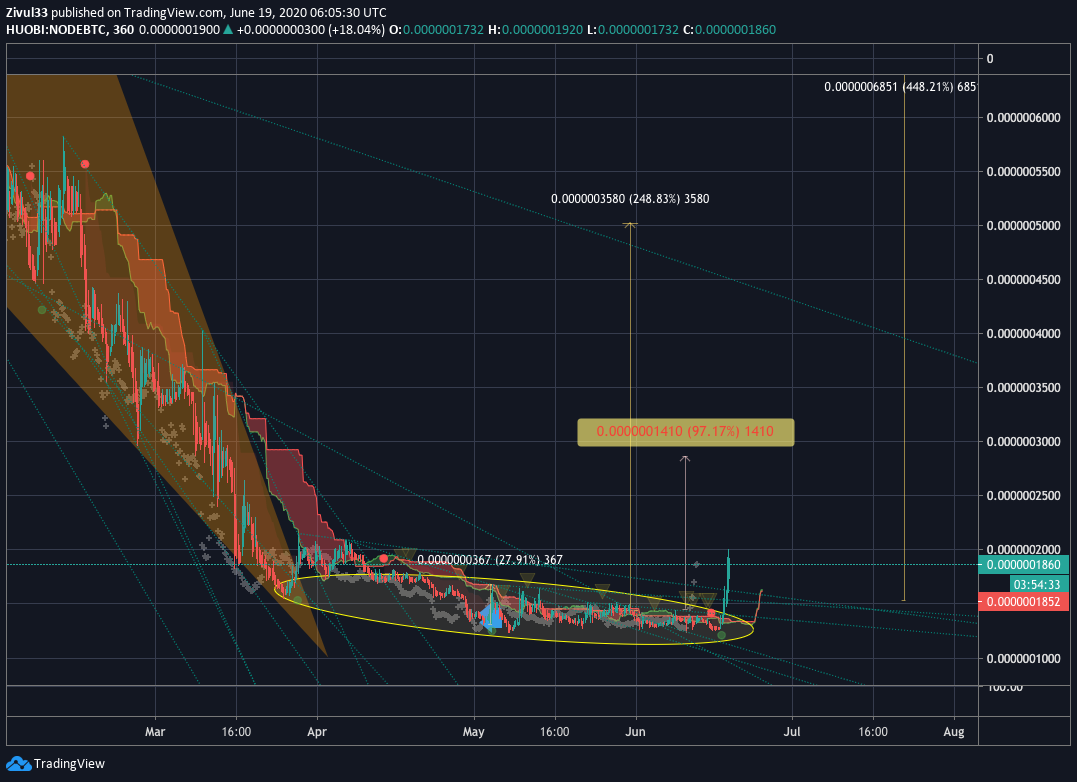Click the 0.0000003500 price axis label
1077x782 pixels.
tap(1023, 388)
